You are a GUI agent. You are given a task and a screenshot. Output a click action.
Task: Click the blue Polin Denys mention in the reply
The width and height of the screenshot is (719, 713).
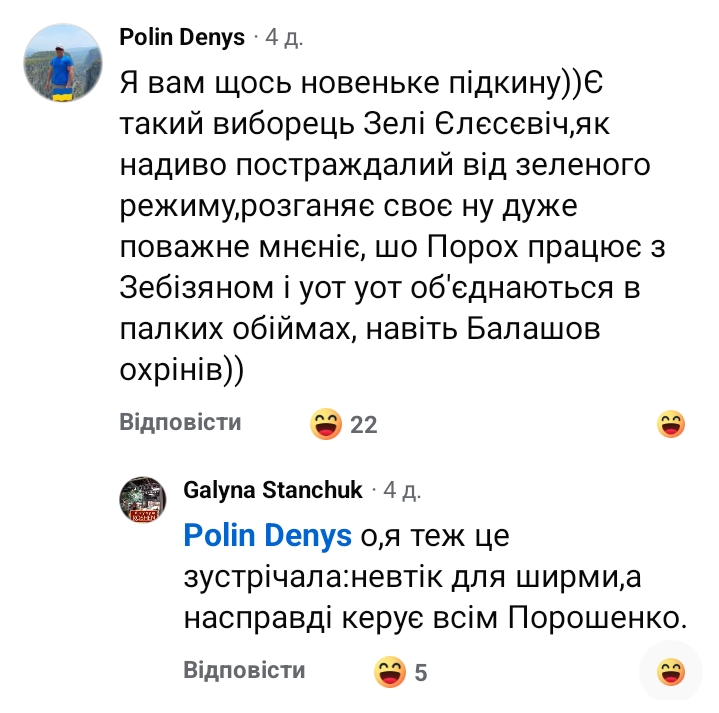point(268,536)
